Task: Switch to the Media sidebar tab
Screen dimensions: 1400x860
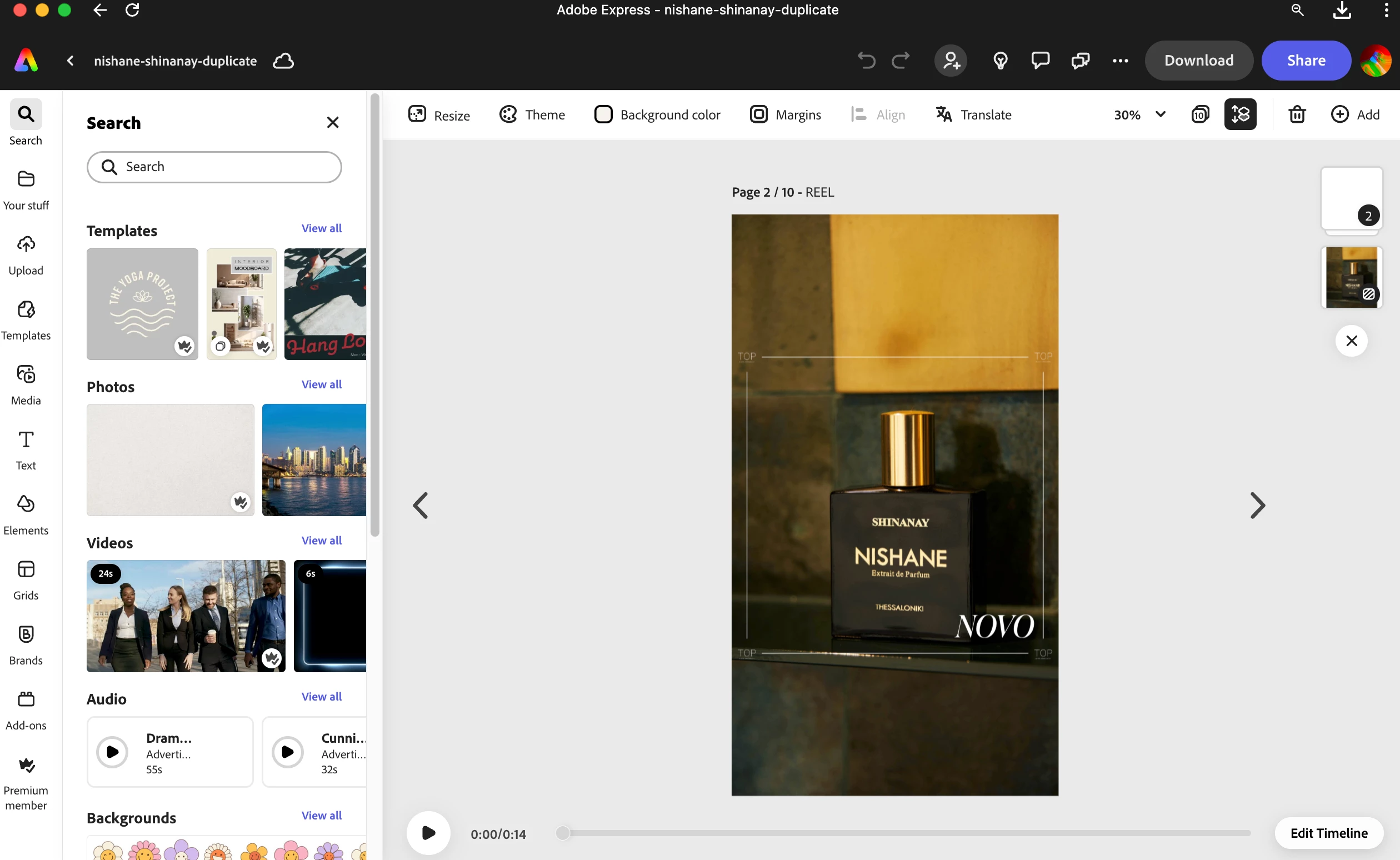Action: coord(26,384)
